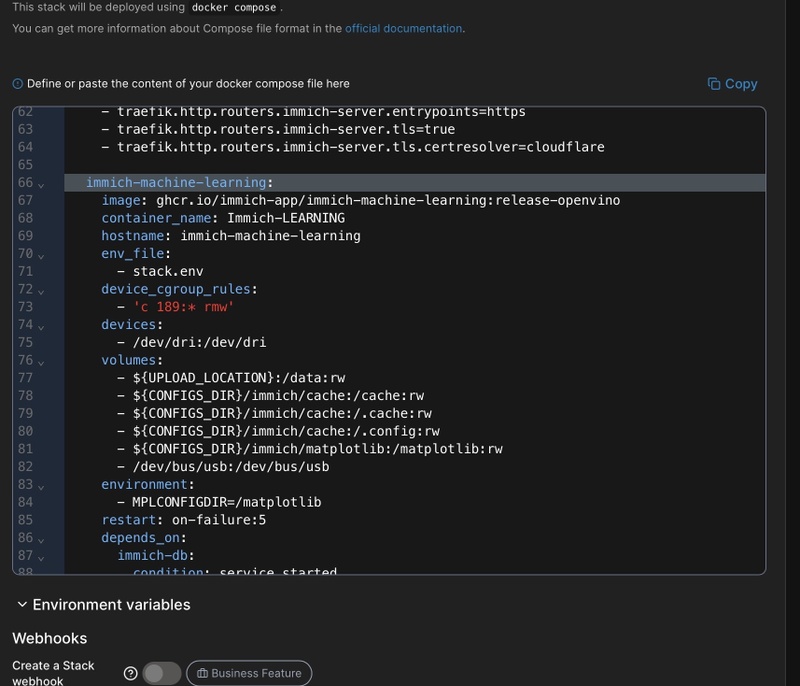This screenshot has height=686, width=800.
Task: Fold the immich-db block at line 87
Action: [41, 556]
